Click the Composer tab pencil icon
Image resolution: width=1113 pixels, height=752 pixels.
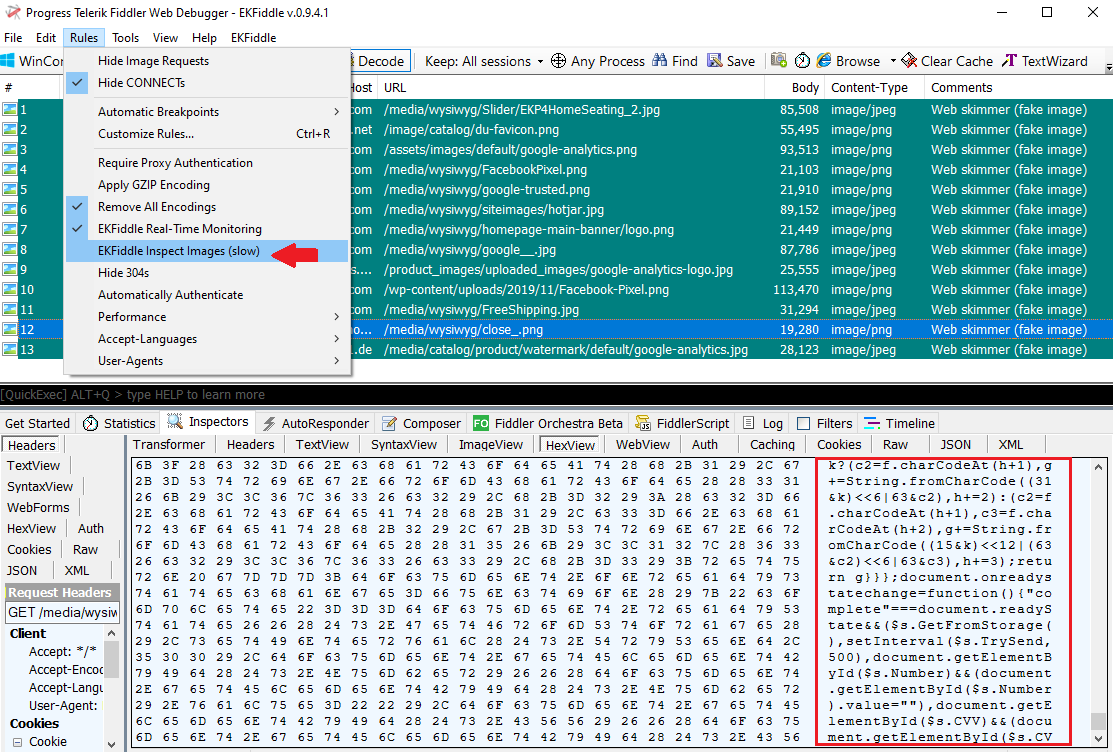pyautogui.click(x=389, y=423)
